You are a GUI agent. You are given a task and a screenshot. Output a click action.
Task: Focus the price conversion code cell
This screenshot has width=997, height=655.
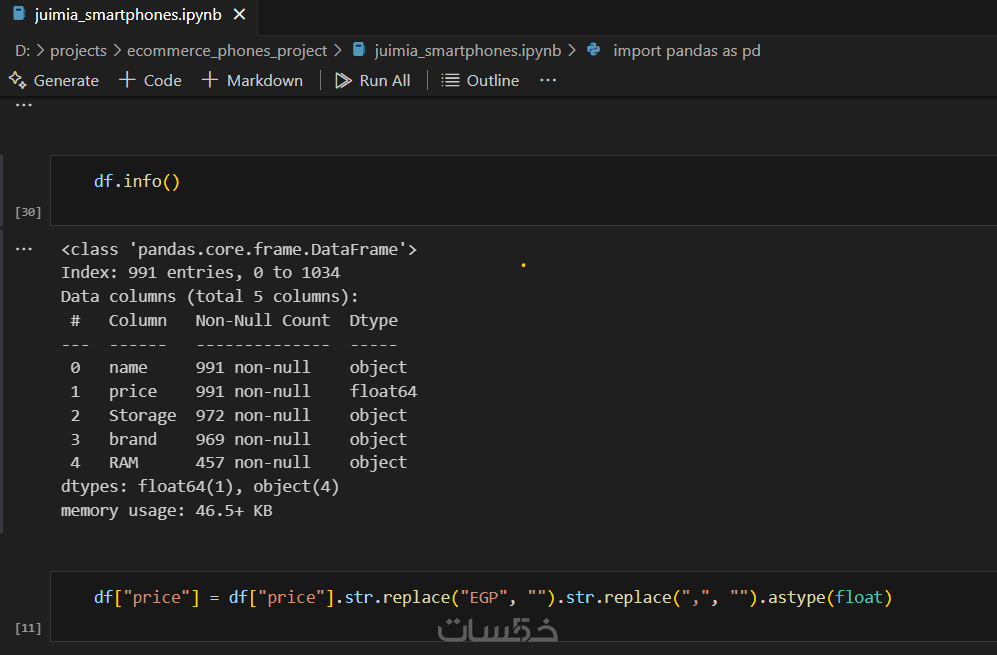pos(500,598)
